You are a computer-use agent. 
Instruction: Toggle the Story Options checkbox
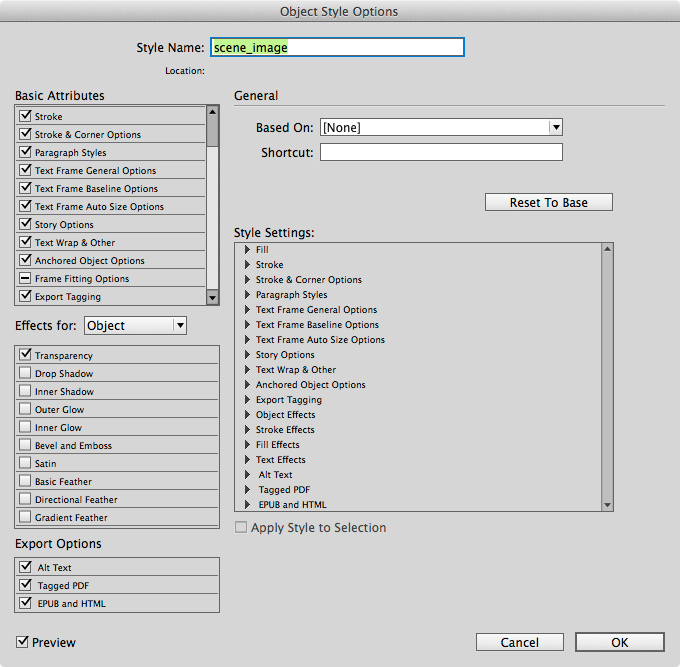[26, 224]
